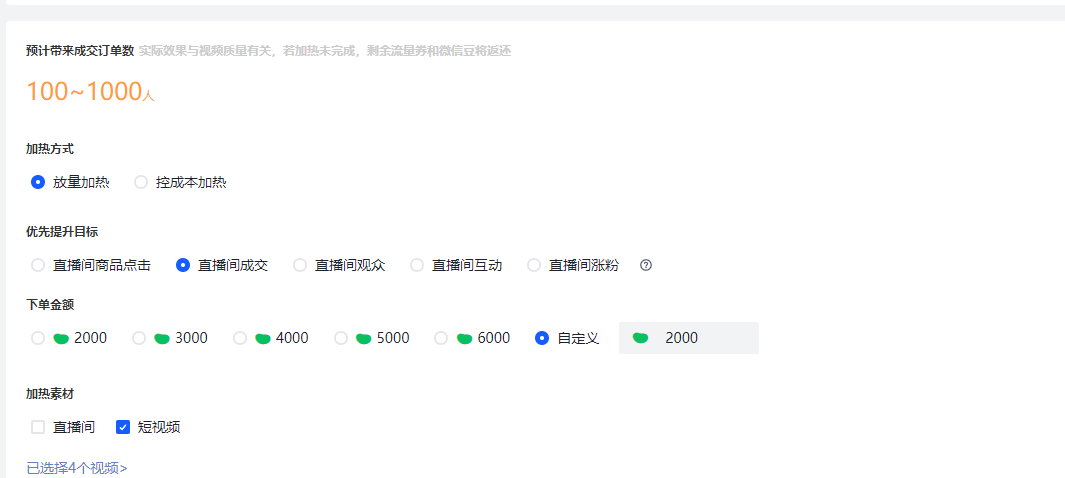1065x478 pixels.
Task: Enable the 直播间 material checkbox
Action: (x=38, y=427)
